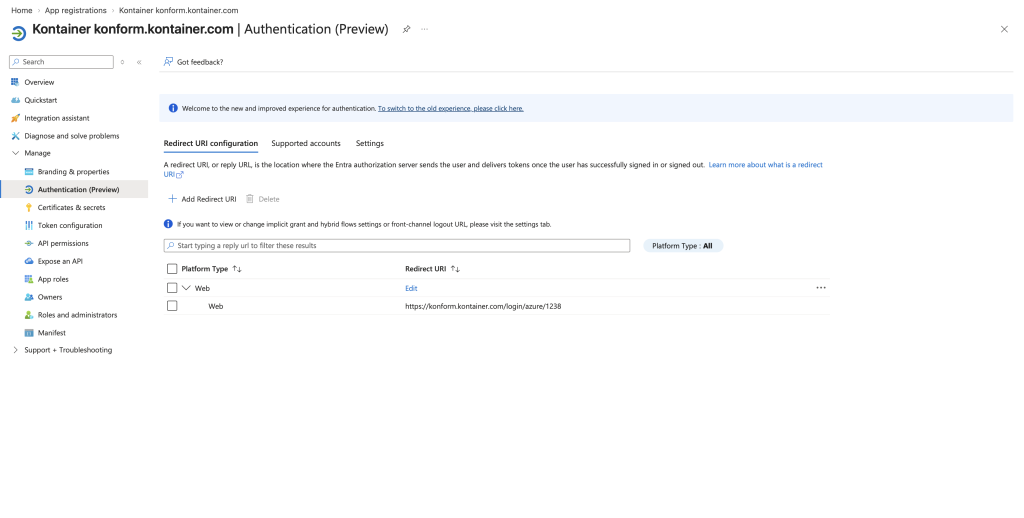Click the up-down arrows beside sidebar search
This screenshot has height=518, width=1024.
[122, 62]
